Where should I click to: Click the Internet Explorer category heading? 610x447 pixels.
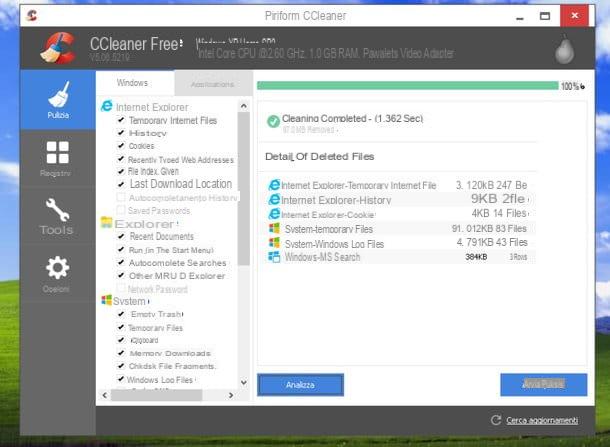[x=152, y=107]
